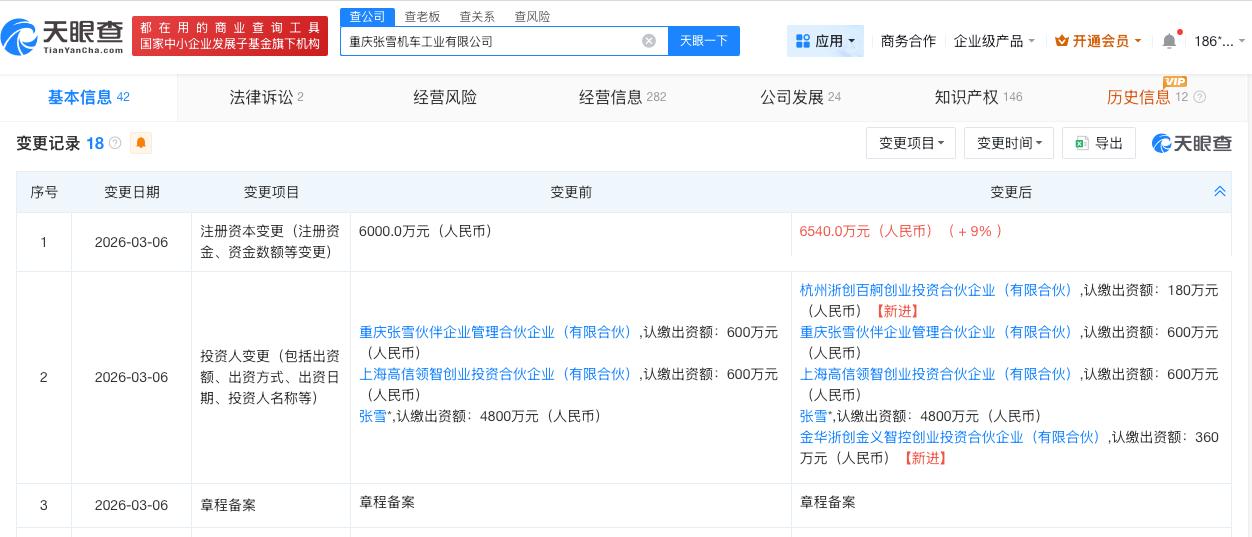Click the 变更日期 column header
1252x537 pixels.
(x=132, y=192)
